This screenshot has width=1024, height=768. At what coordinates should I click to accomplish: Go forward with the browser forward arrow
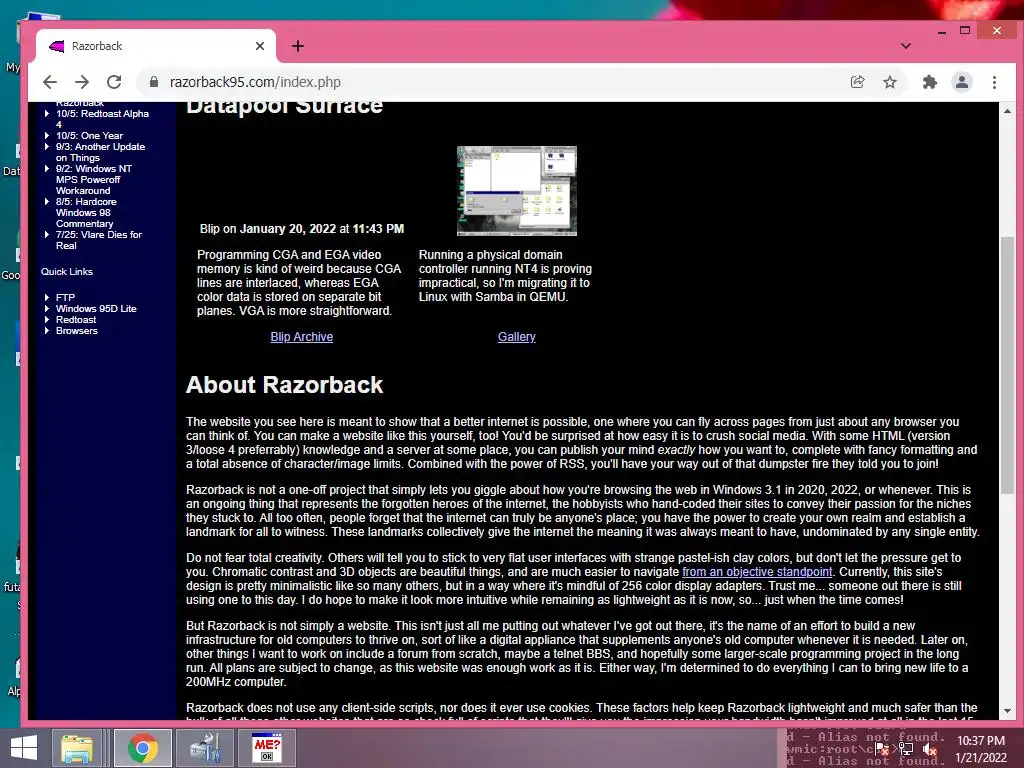tap(82, 82)
